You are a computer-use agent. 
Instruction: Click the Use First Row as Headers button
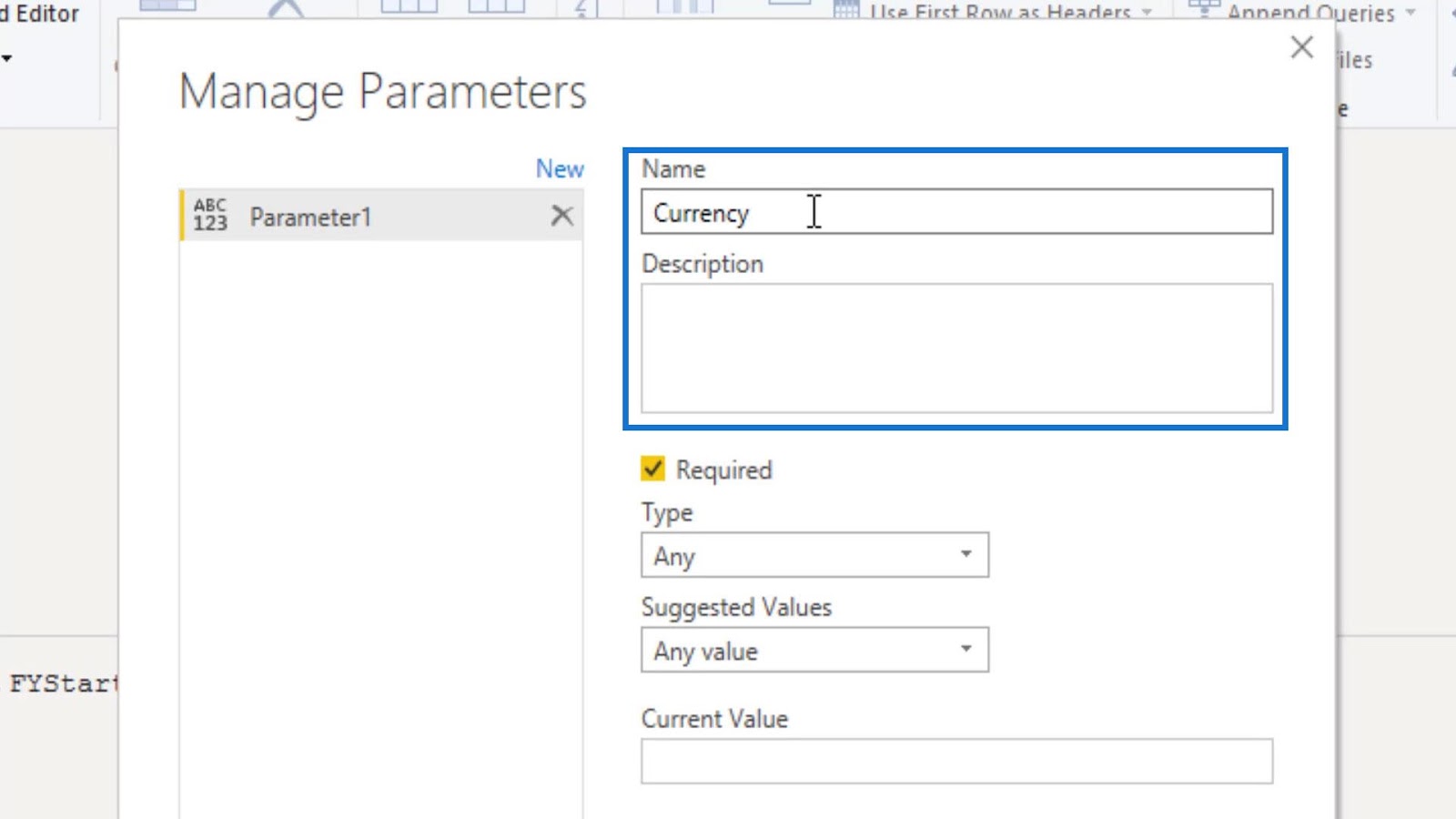[x=999, y=12]
